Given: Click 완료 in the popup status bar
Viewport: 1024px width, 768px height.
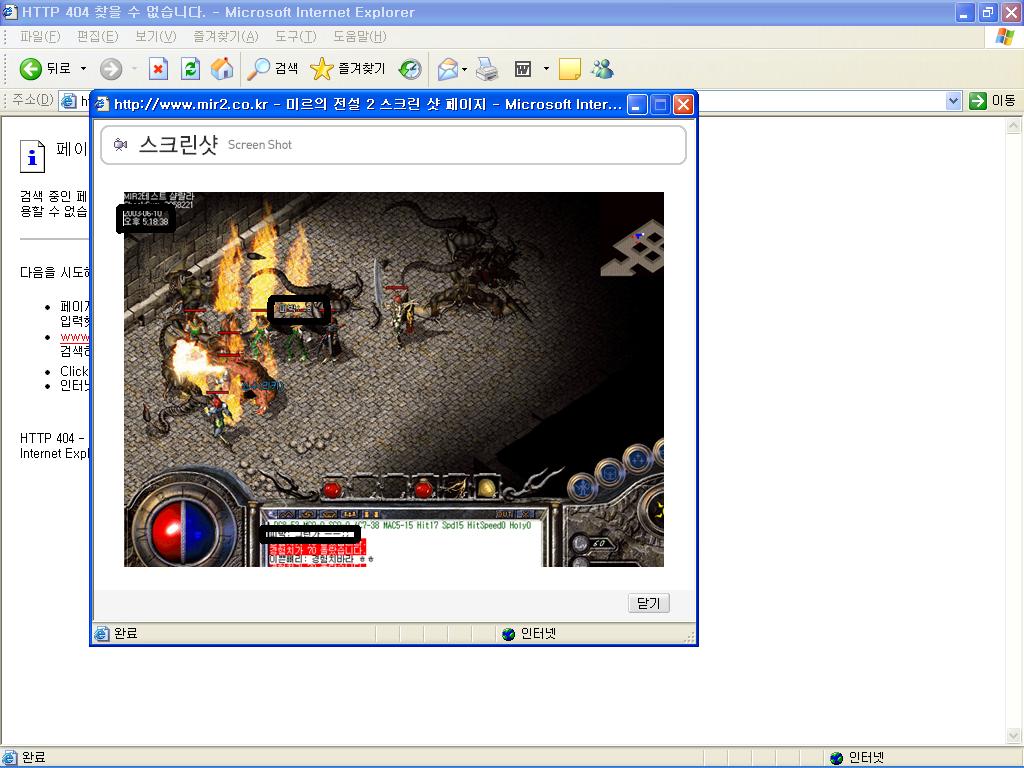Looking at the screenshot, I should tap(125, 633).
